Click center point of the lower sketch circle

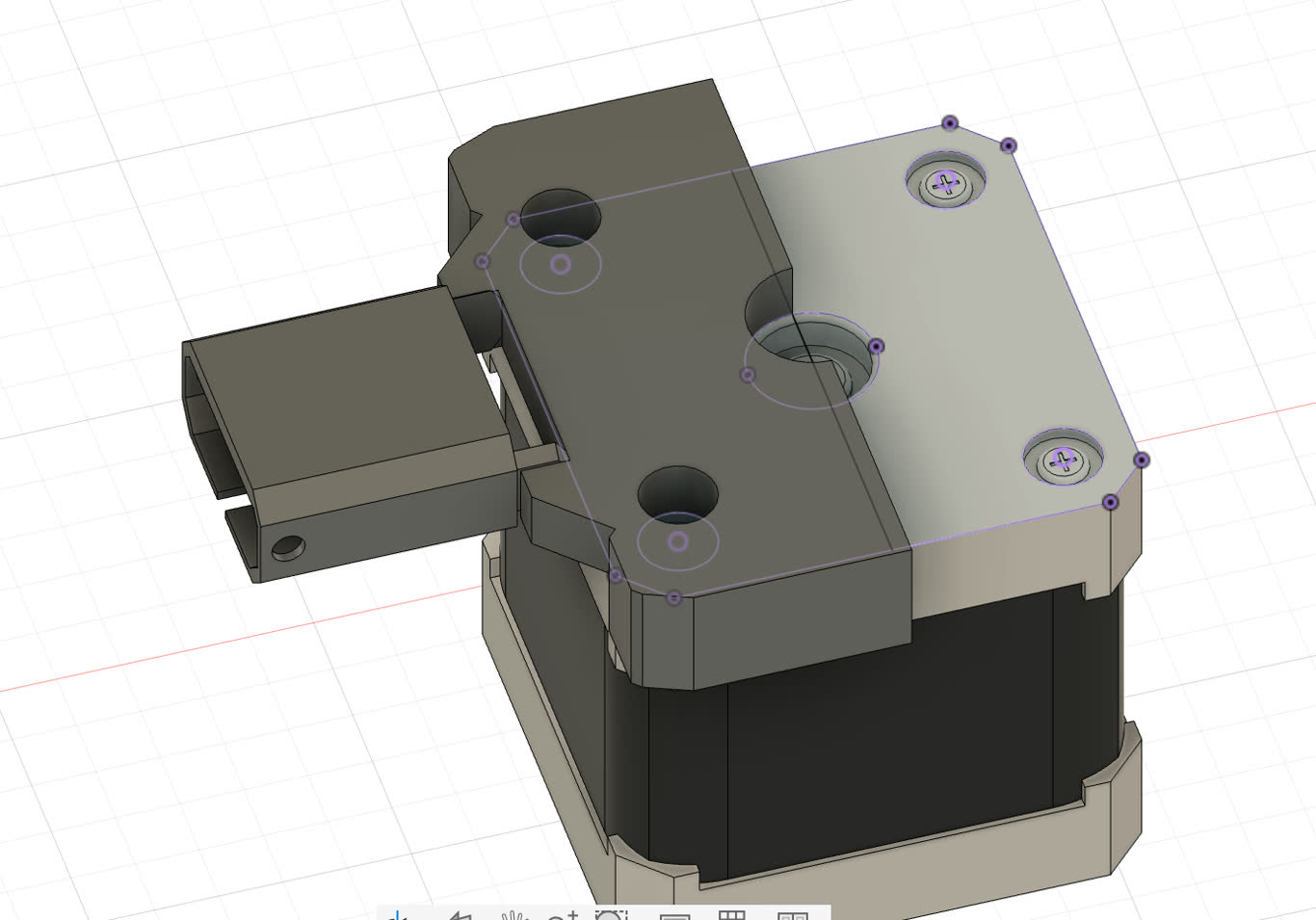pos(678,541)
